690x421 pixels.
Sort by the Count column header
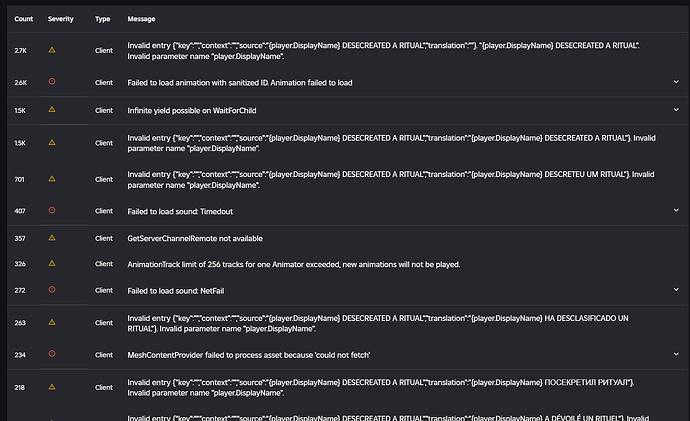pyautogui.click(x=25, y=19)
